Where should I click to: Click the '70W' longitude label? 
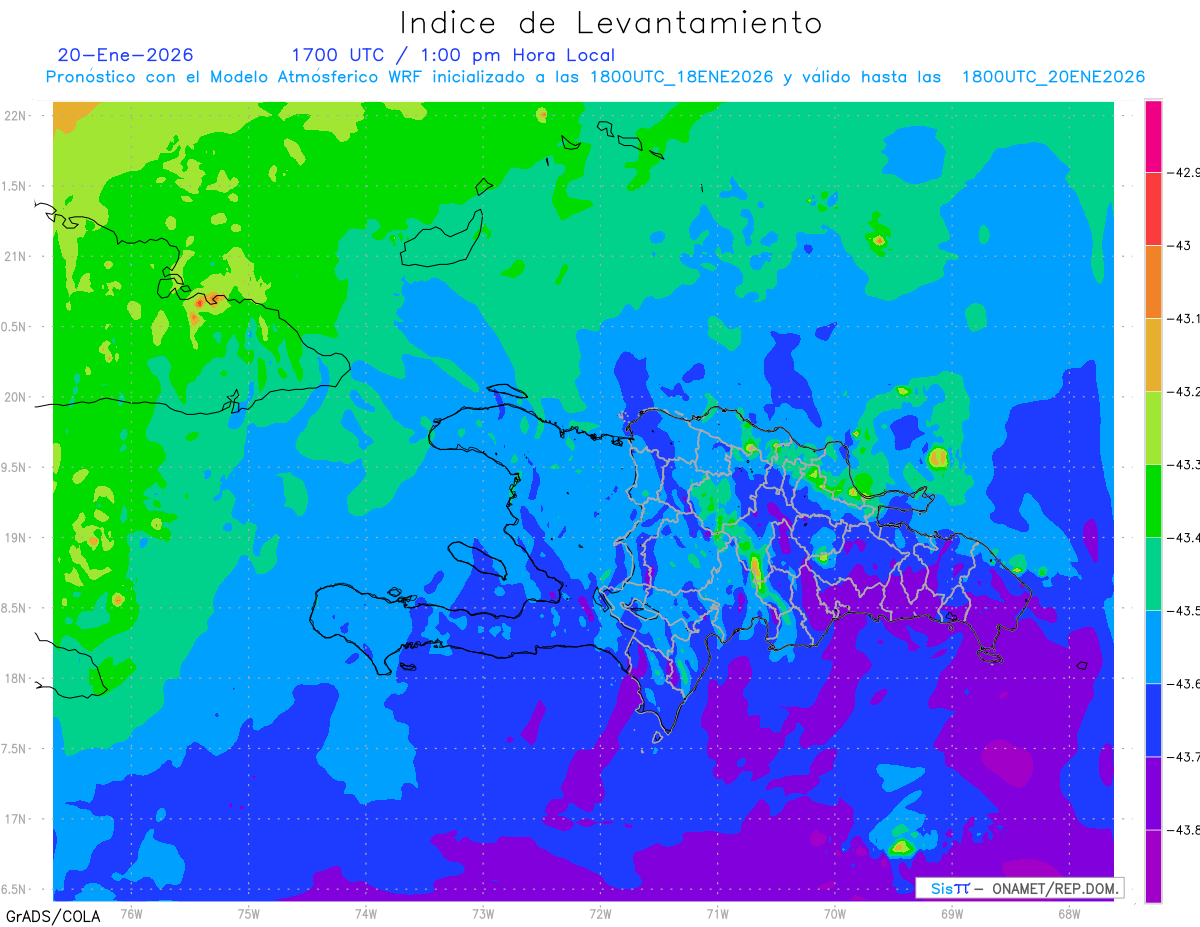tap(834, 914)
